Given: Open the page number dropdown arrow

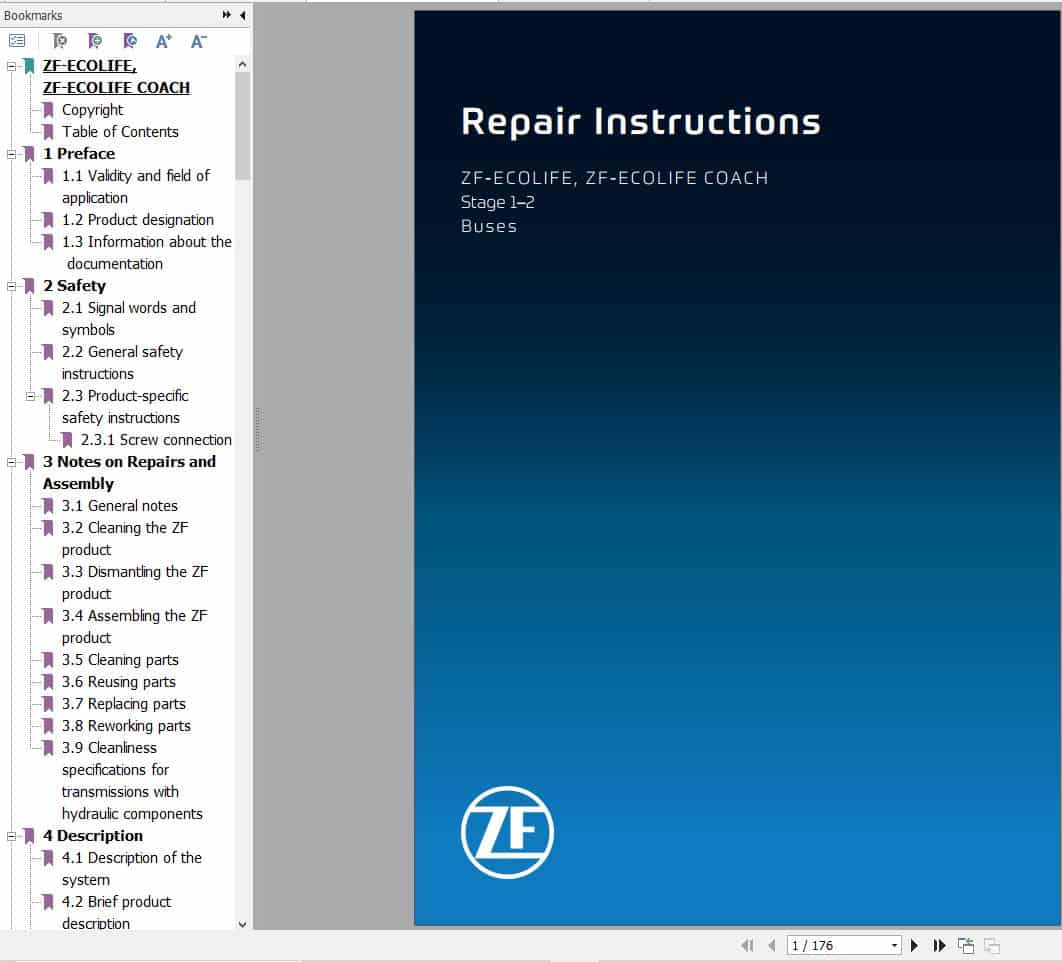Looking at the screenshot, I should (x=895, y=945).
